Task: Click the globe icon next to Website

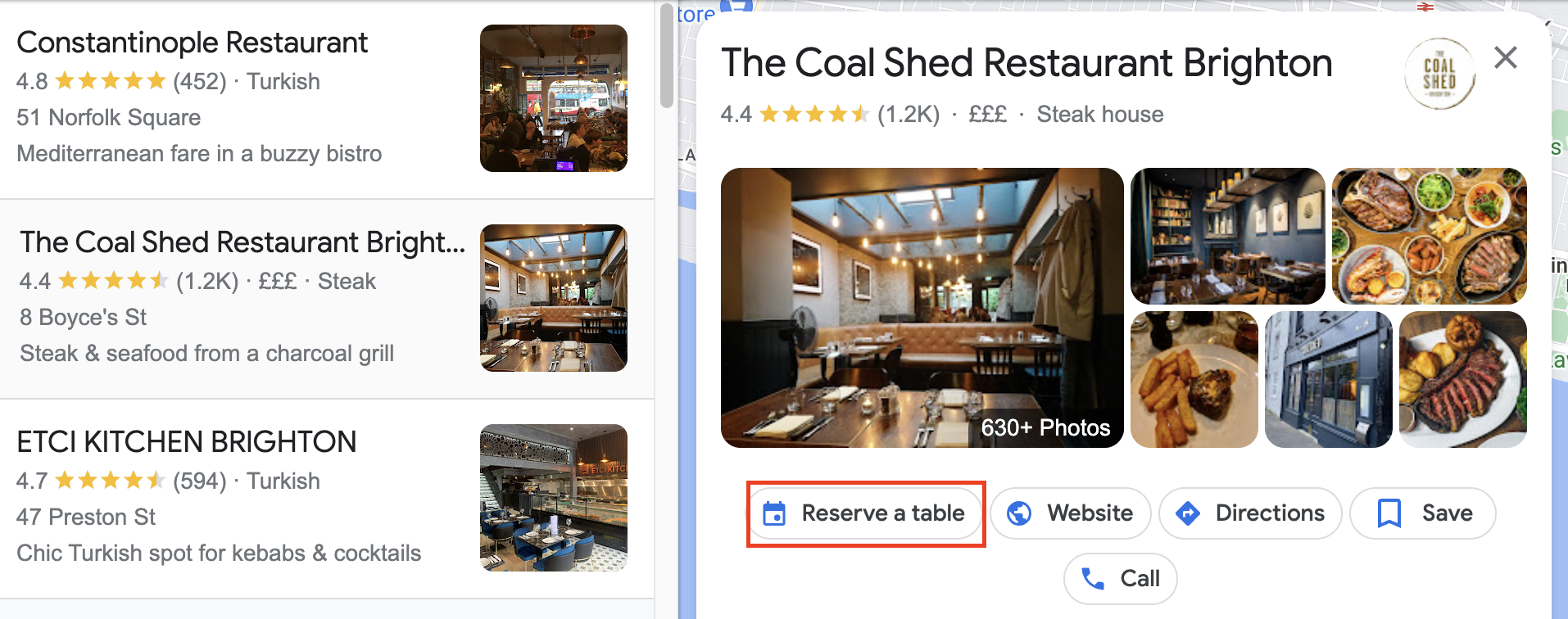Action: point(1018,513)
